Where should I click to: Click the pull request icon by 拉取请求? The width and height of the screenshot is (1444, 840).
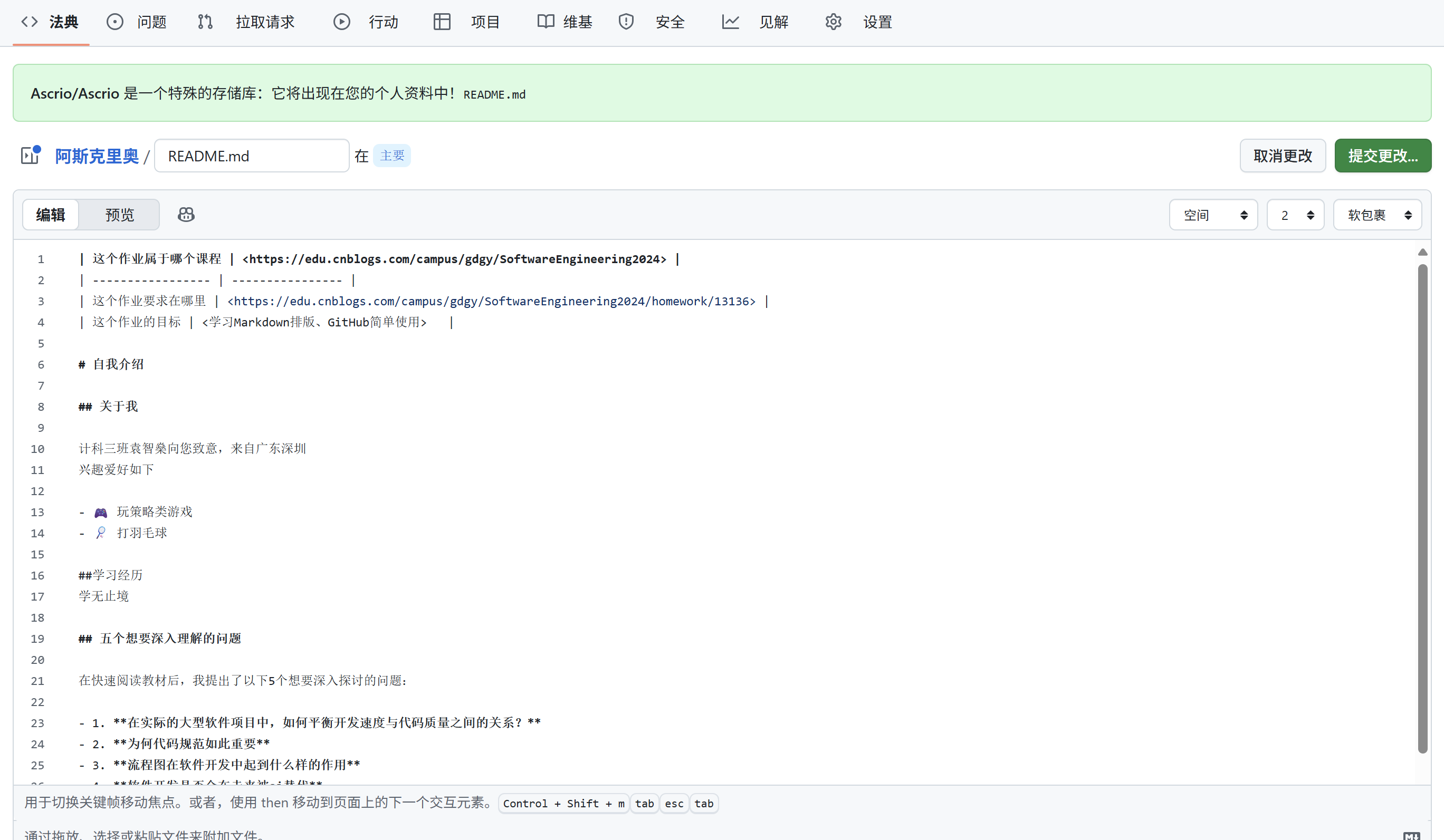click(x=205, y=22)
